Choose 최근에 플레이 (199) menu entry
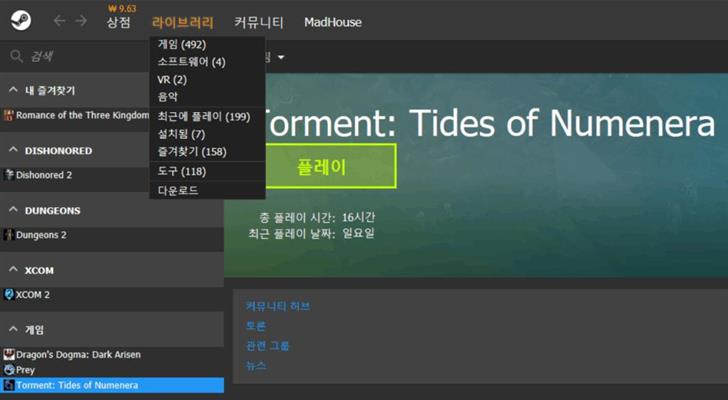Image resolution: width=728 pixels, height=400 pixels. point(203,117)
